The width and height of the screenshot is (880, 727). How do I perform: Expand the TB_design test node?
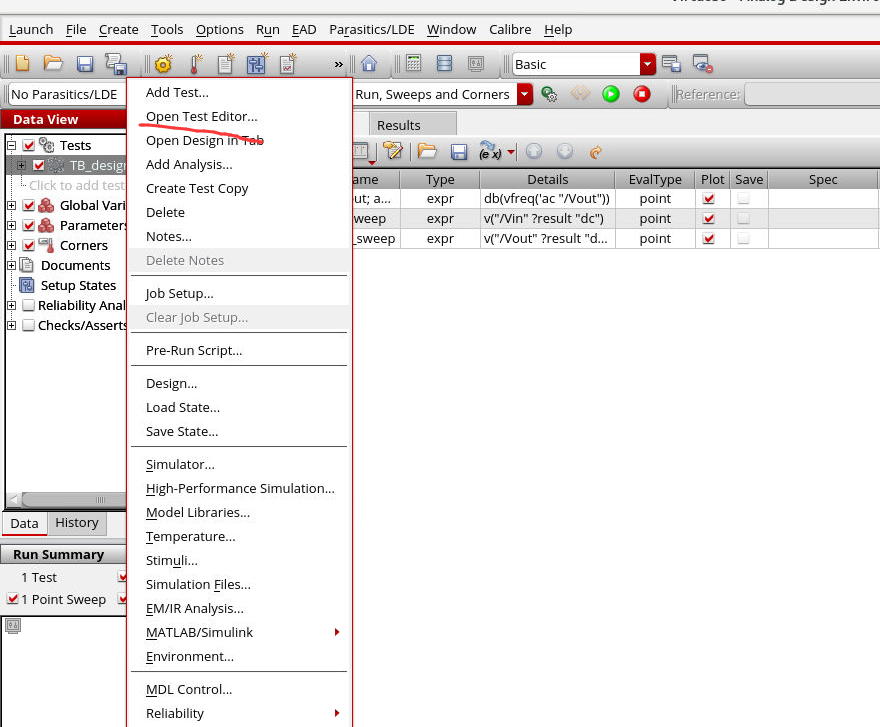21,165
